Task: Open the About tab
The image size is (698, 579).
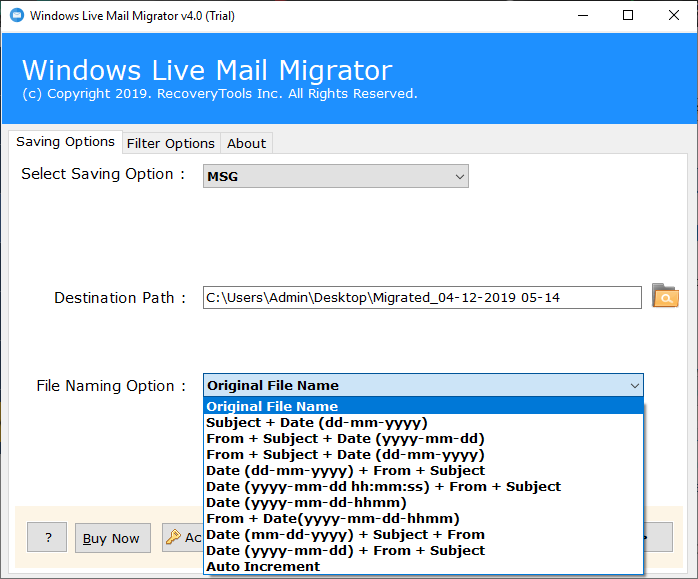Action: (x=246, y=144)
